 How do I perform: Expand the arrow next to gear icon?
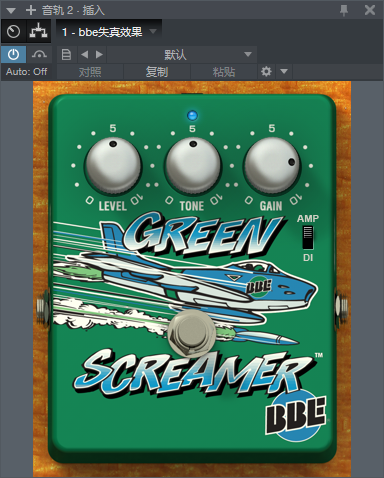coord(284,71)
